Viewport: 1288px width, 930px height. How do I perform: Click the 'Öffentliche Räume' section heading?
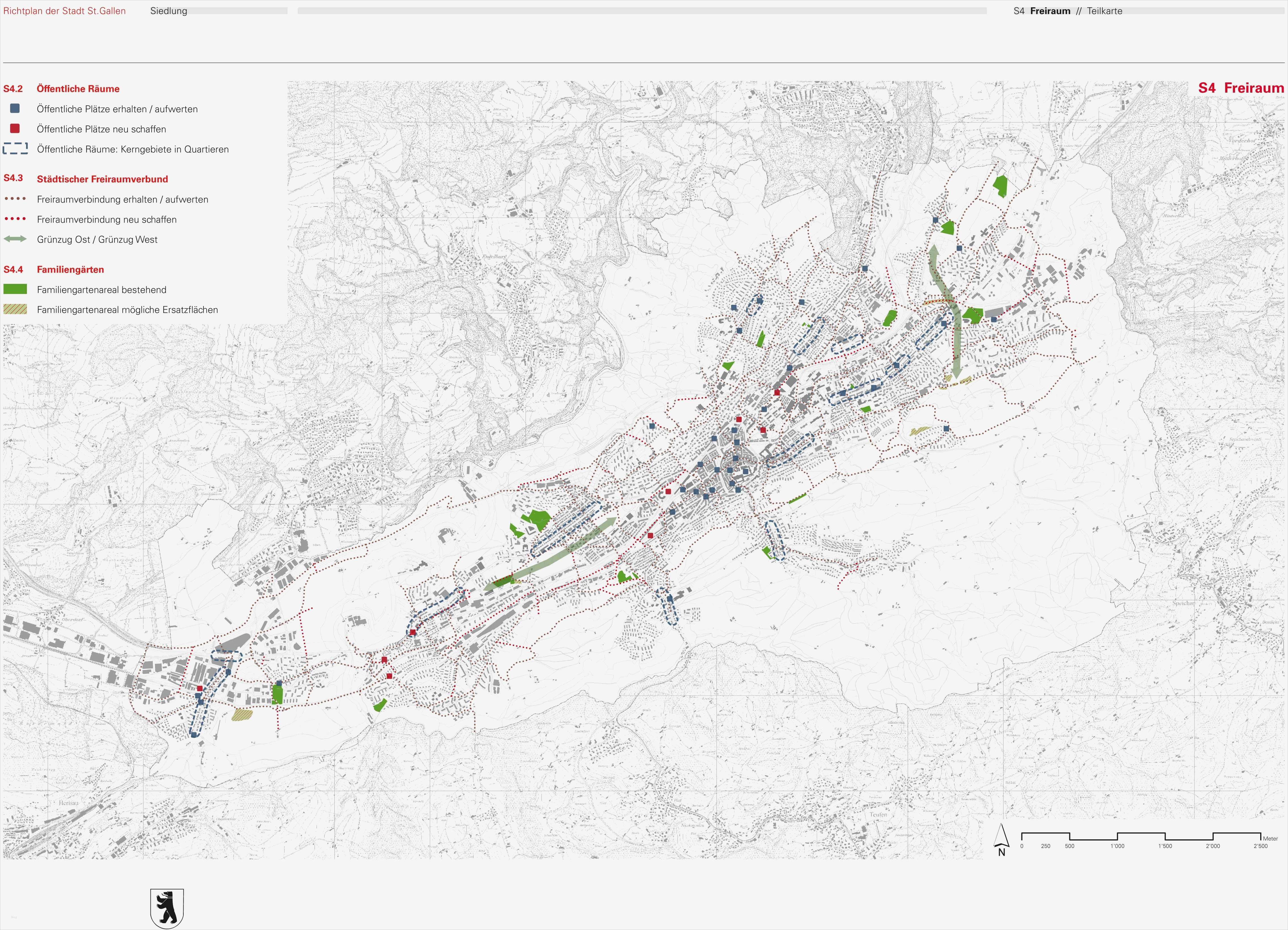coord(78,89)
